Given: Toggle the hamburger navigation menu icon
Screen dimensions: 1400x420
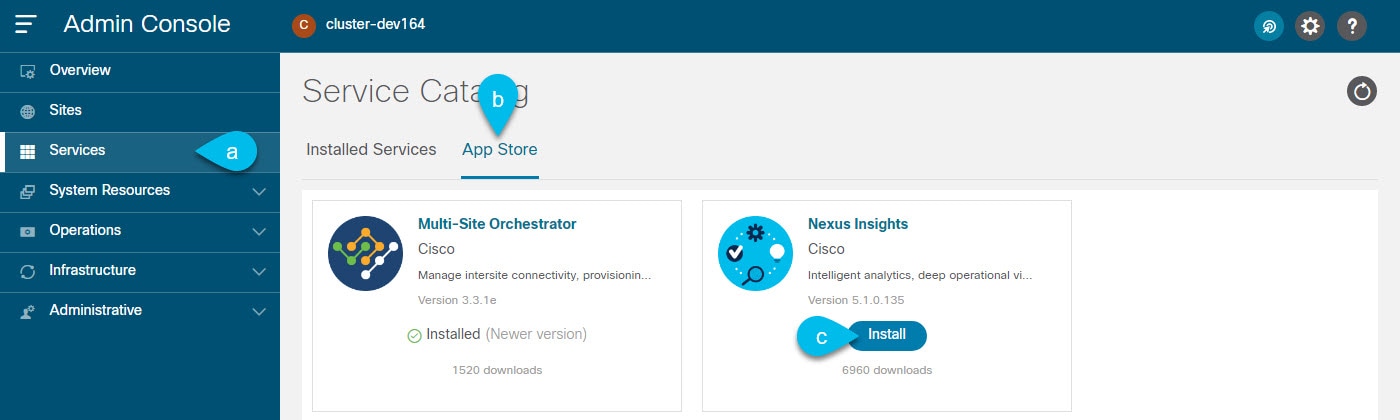Looking at the screenshot, I should 26,25.
